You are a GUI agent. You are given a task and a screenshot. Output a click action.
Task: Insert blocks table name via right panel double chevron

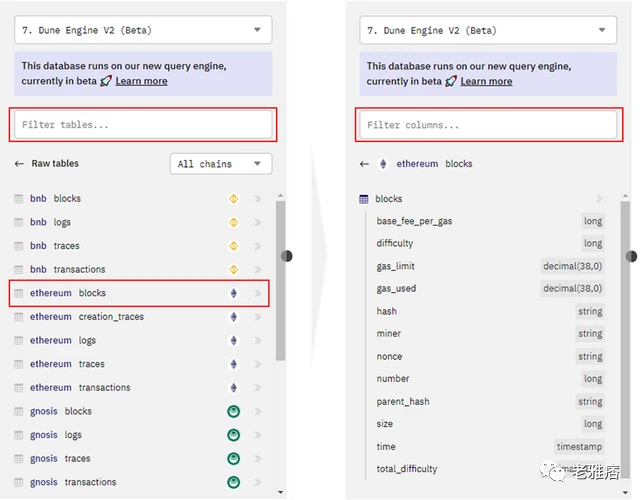coord(599,199)
